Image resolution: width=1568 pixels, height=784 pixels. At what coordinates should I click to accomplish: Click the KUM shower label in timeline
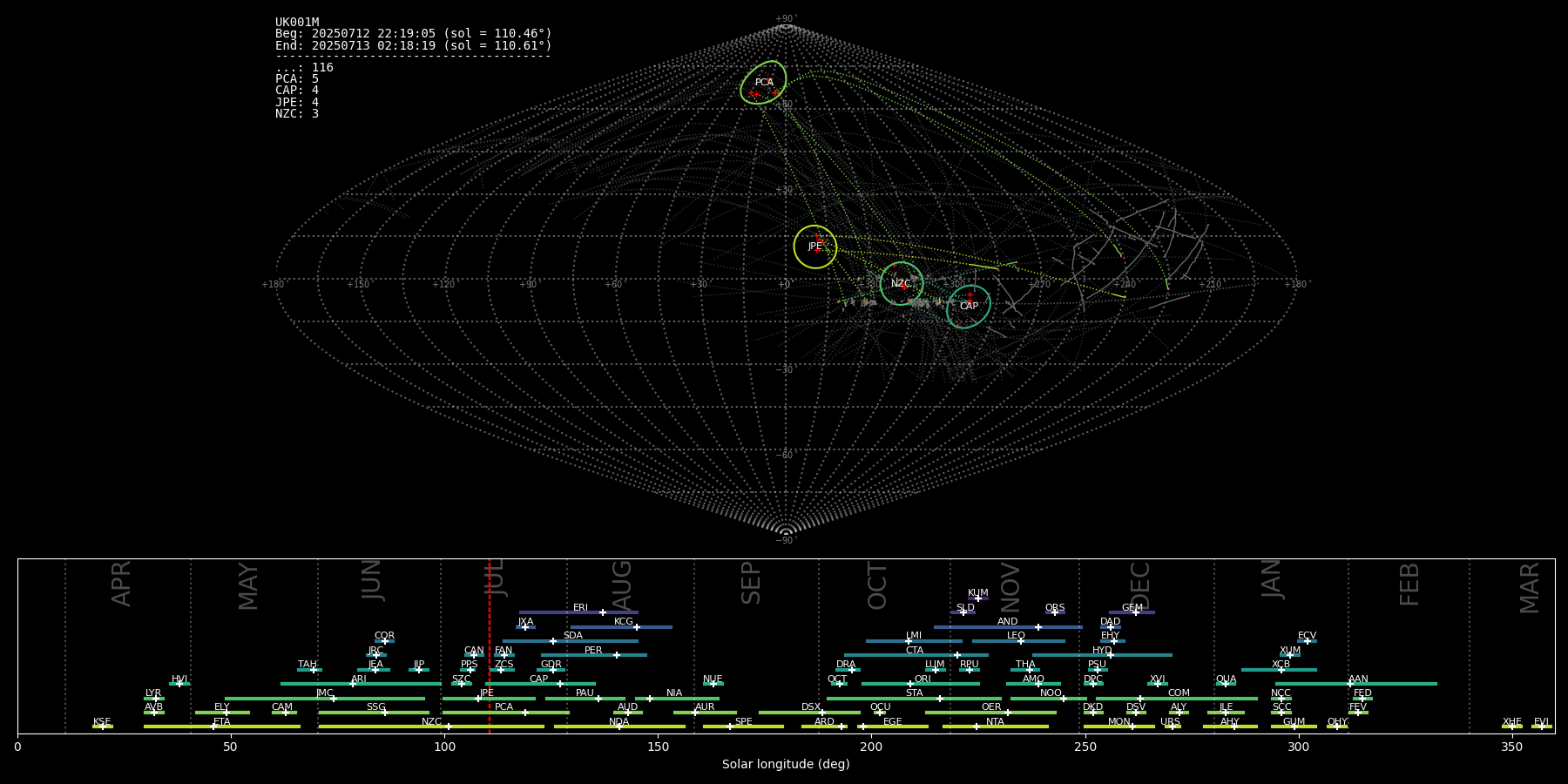pyautogui.click(x=978, y=593)
